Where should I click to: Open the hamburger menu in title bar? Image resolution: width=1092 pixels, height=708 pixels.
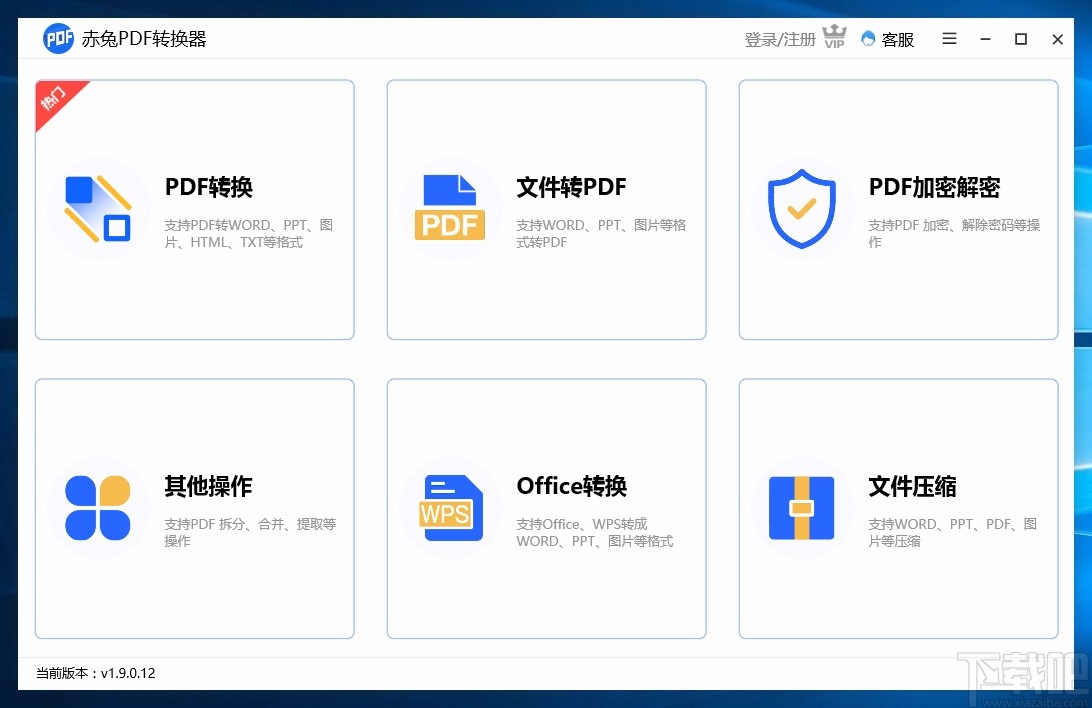(948, 38)
